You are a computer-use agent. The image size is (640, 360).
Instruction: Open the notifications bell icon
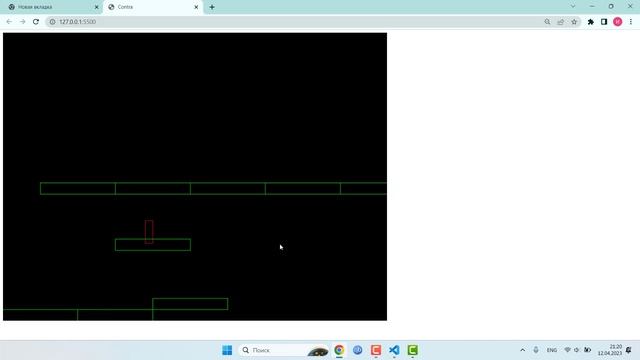point(629,350)
